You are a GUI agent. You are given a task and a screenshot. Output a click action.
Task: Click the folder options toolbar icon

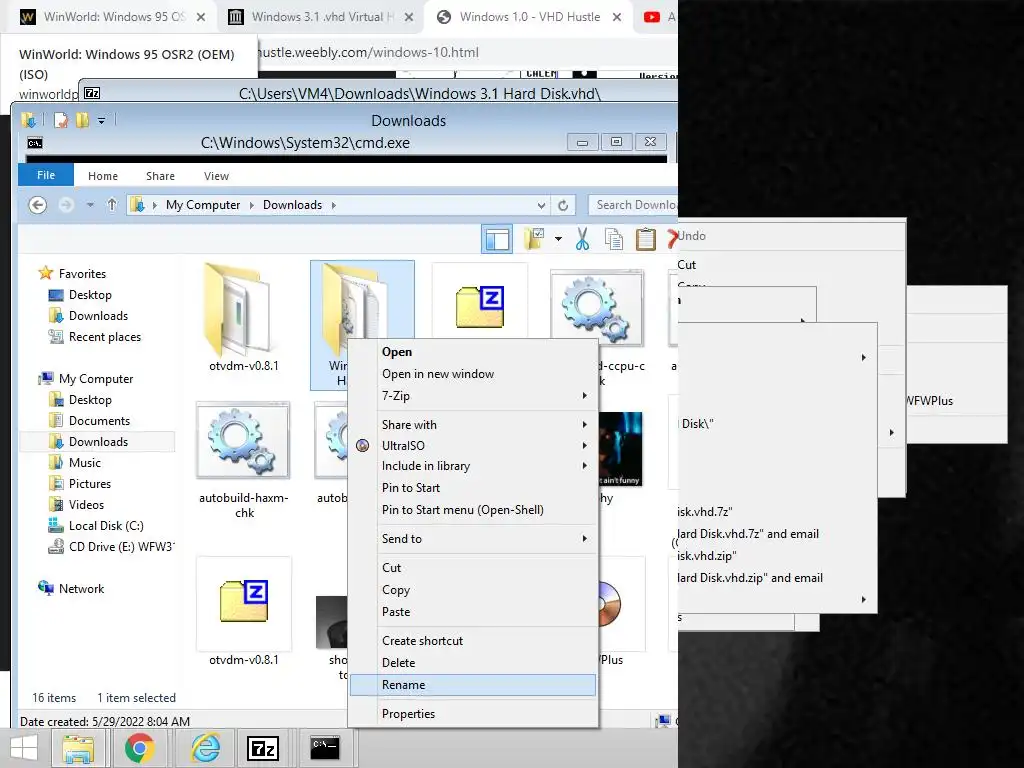tap(534, 239)
